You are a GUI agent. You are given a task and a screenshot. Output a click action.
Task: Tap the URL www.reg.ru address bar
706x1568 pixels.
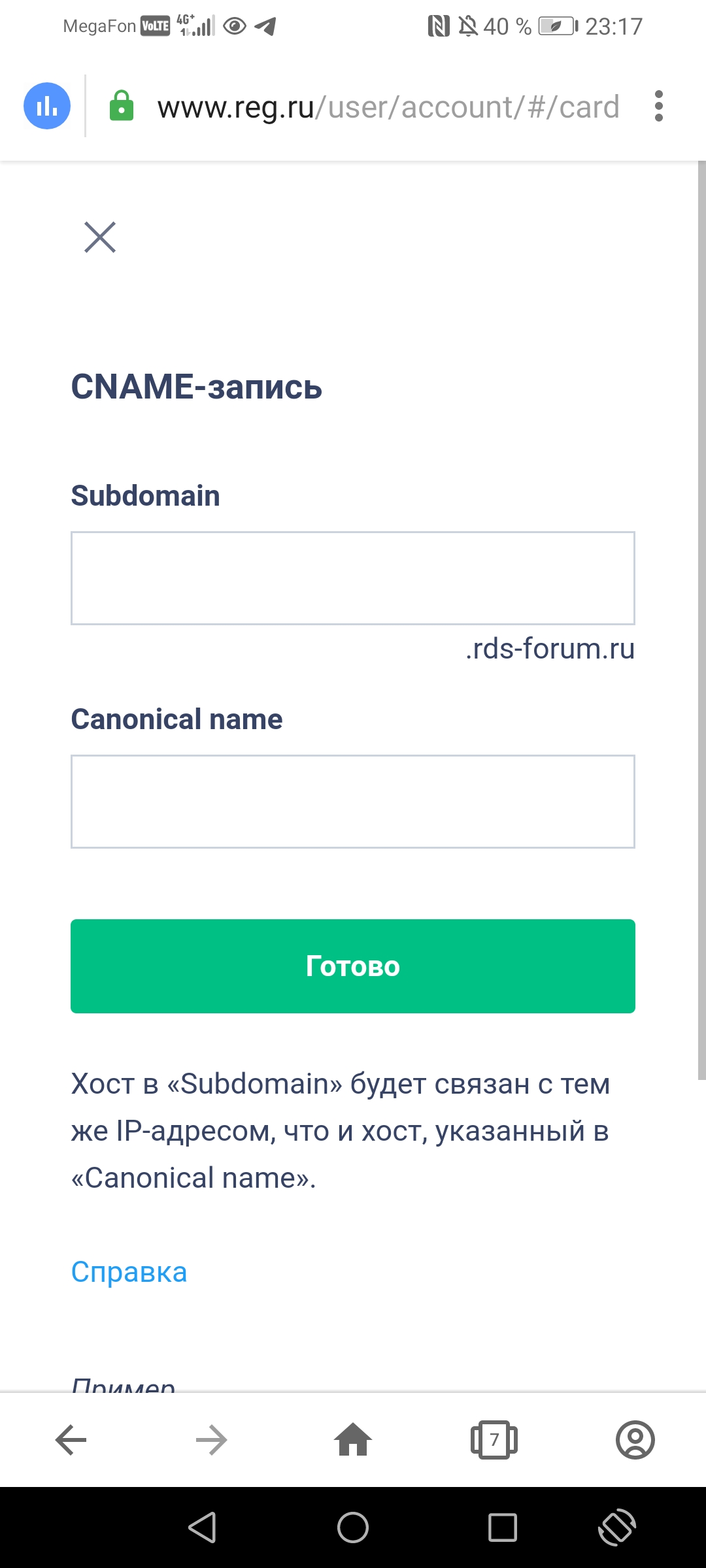pyautogui.click(x=388, y=107)
